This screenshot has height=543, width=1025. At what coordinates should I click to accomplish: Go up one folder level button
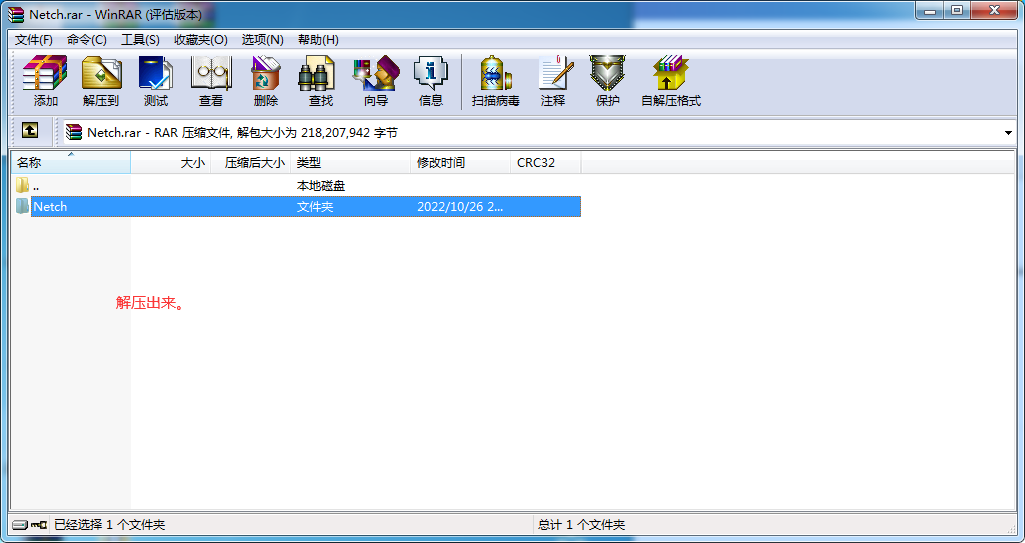point(30,131)
